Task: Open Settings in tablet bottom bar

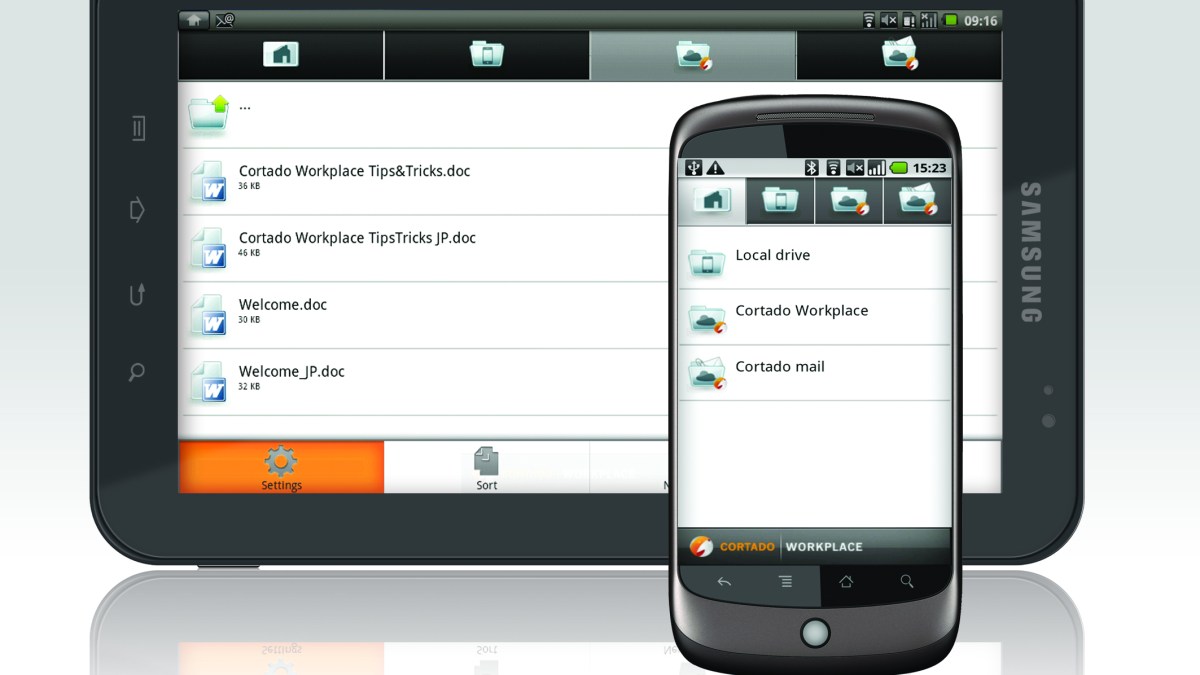Action: 281,468
